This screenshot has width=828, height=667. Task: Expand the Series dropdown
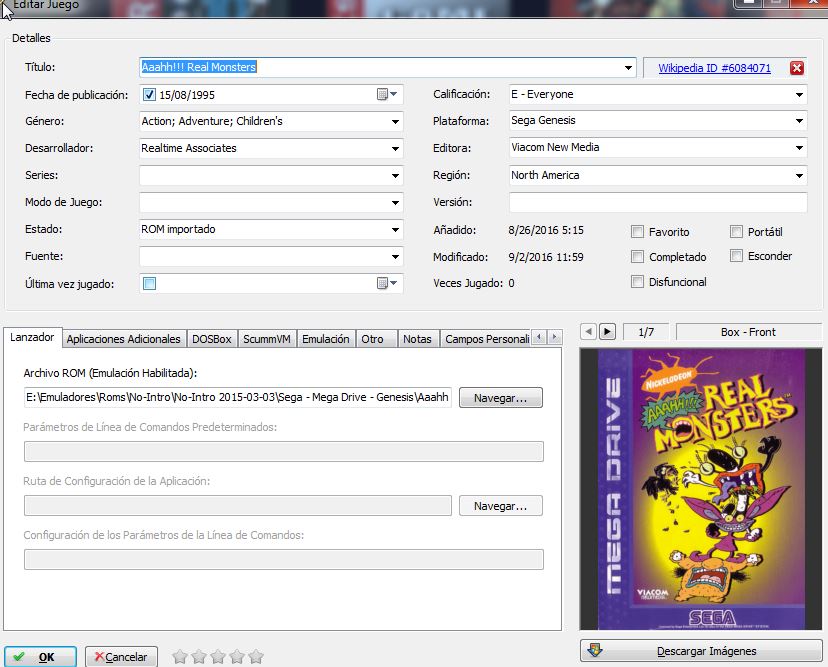(x=395, y=175)
